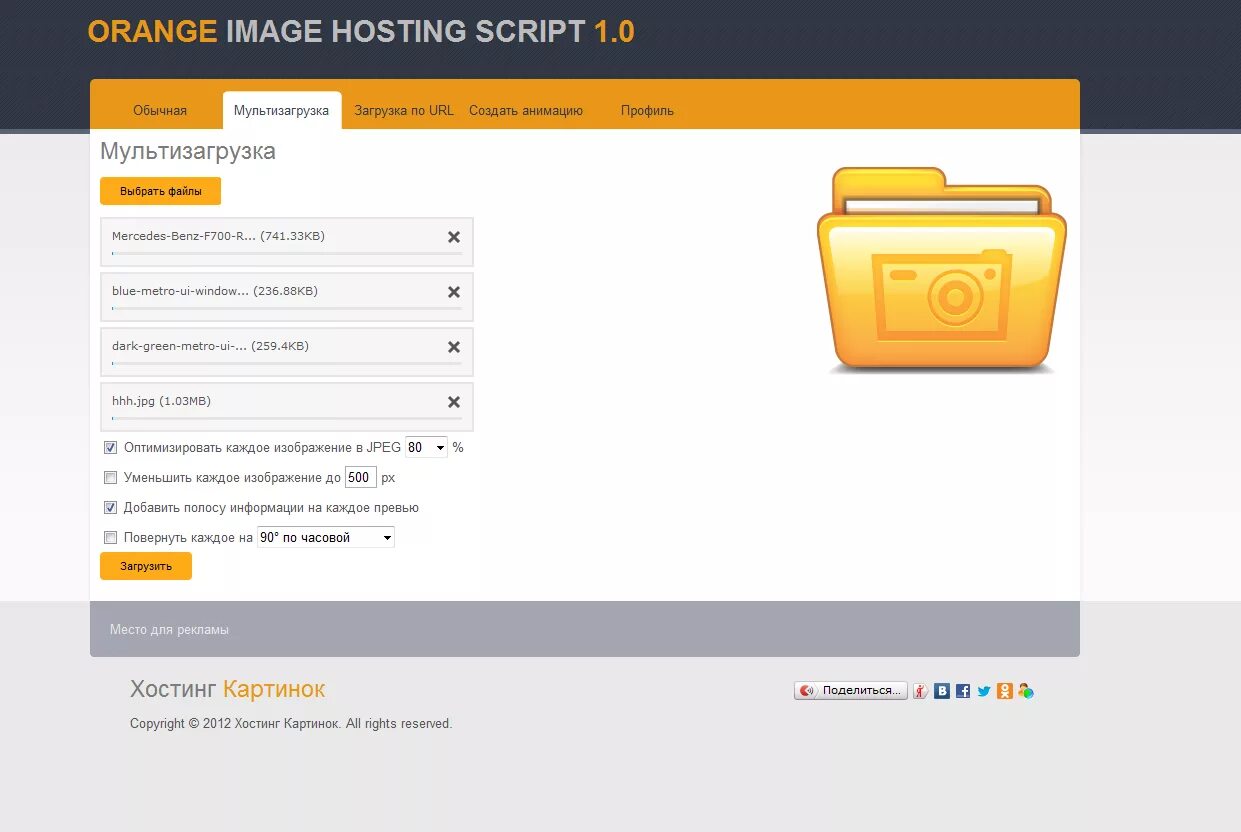Click Copyright © 2012 footer text
Screen dimensions: 1241x832
click(291, 724)
